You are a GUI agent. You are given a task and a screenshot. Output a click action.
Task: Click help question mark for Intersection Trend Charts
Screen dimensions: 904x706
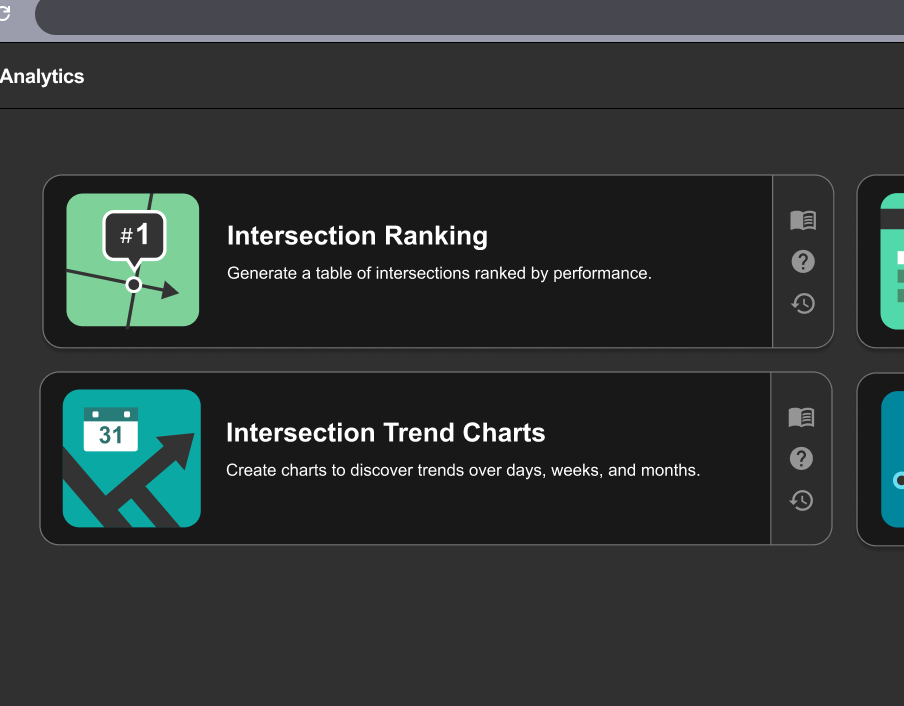click(x=801, y=459)
